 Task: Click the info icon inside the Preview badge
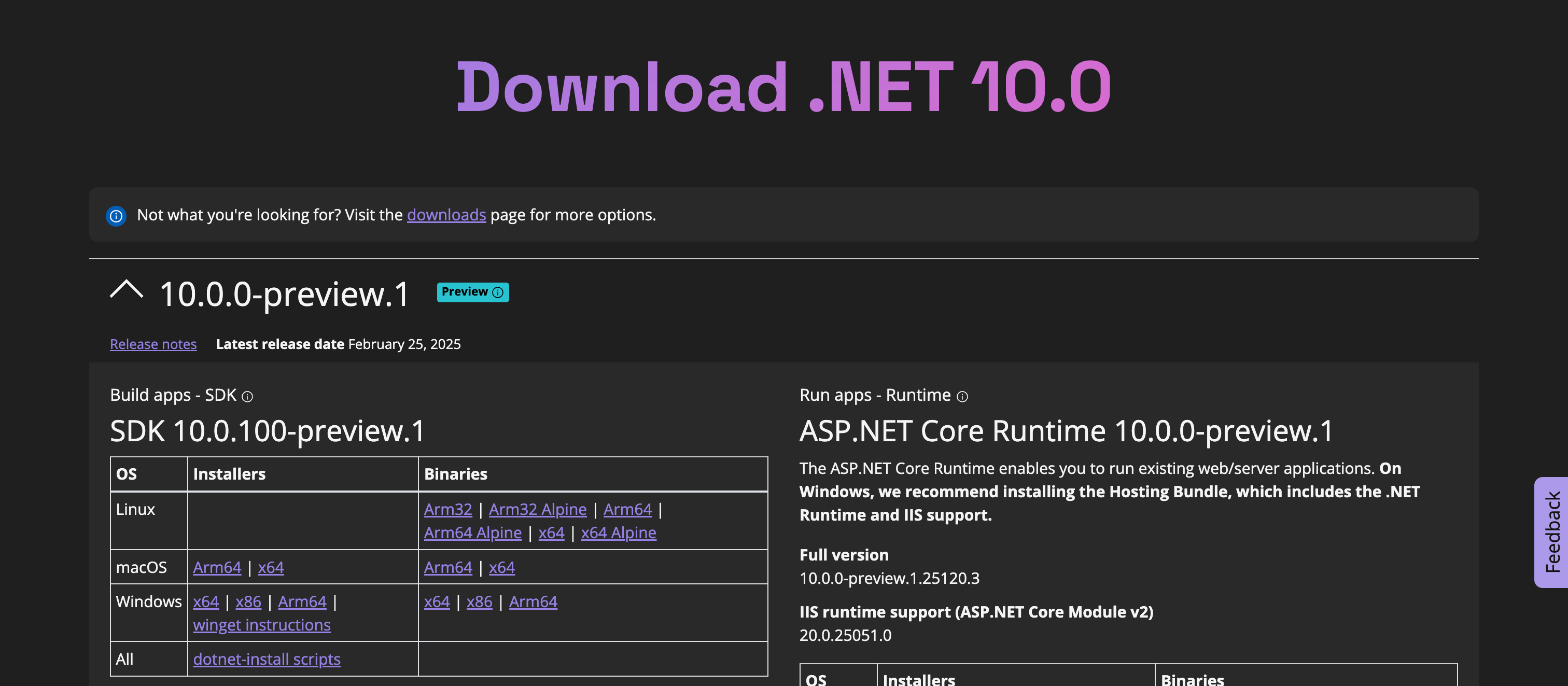click(497, 293)
